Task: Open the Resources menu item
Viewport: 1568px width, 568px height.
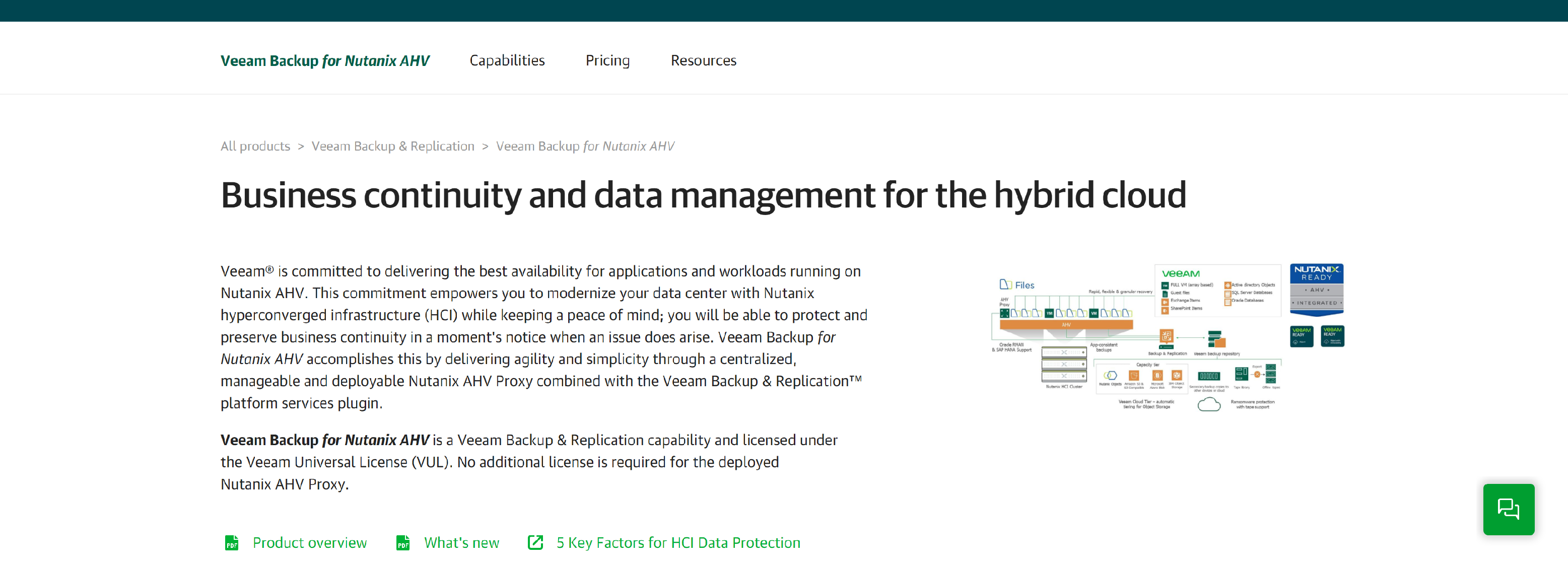Action: point(703,60)
